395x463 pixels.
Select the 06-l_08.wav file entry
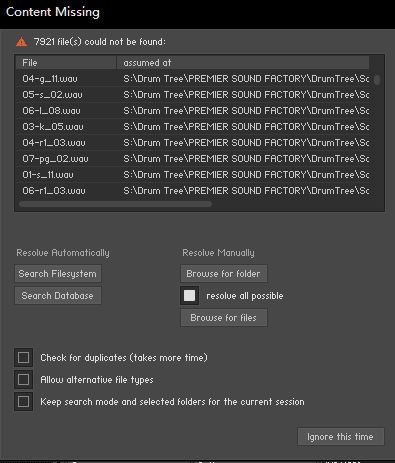coord(192,111)
